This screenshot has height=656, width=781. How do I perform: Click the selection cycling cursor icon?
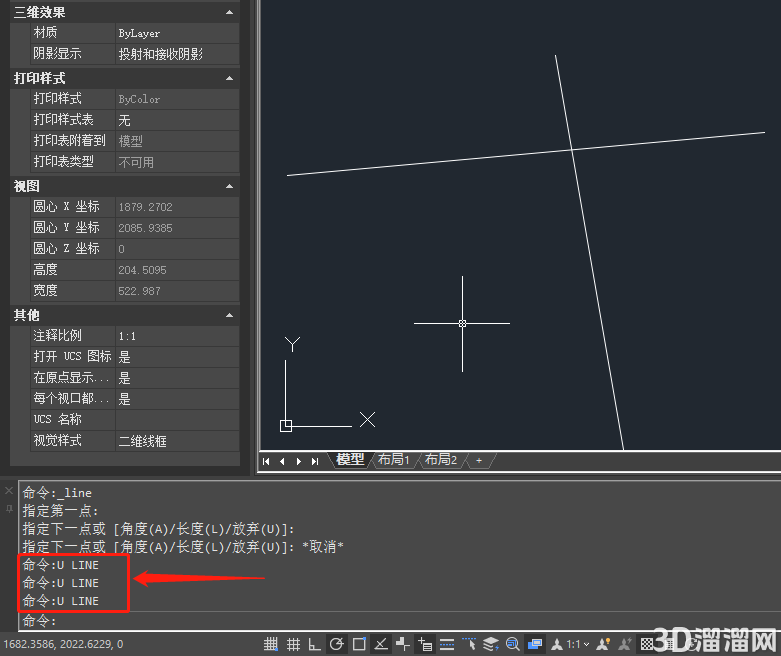click(x=469, y=644)
